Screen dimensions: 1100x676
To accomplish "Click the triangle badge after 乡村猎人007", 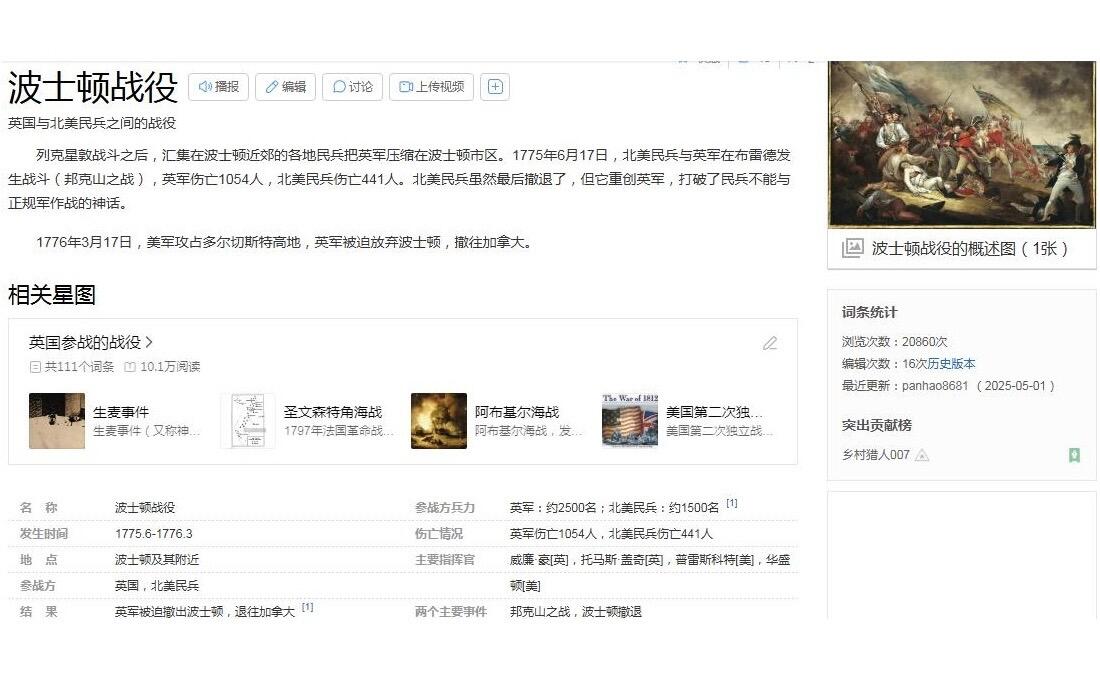I will (x=923, y=455).
